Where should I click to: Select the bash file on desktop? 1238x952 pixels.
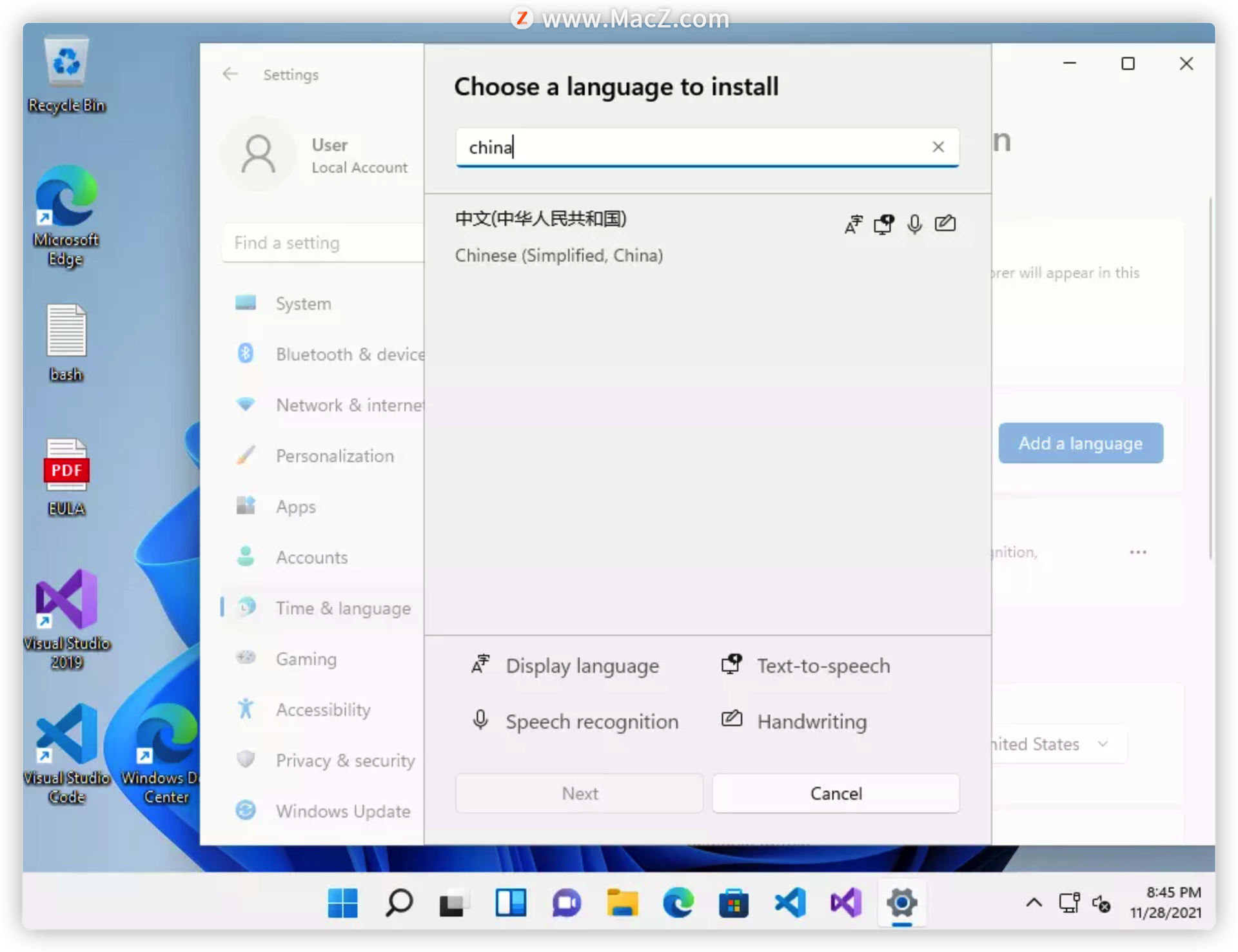66,343
